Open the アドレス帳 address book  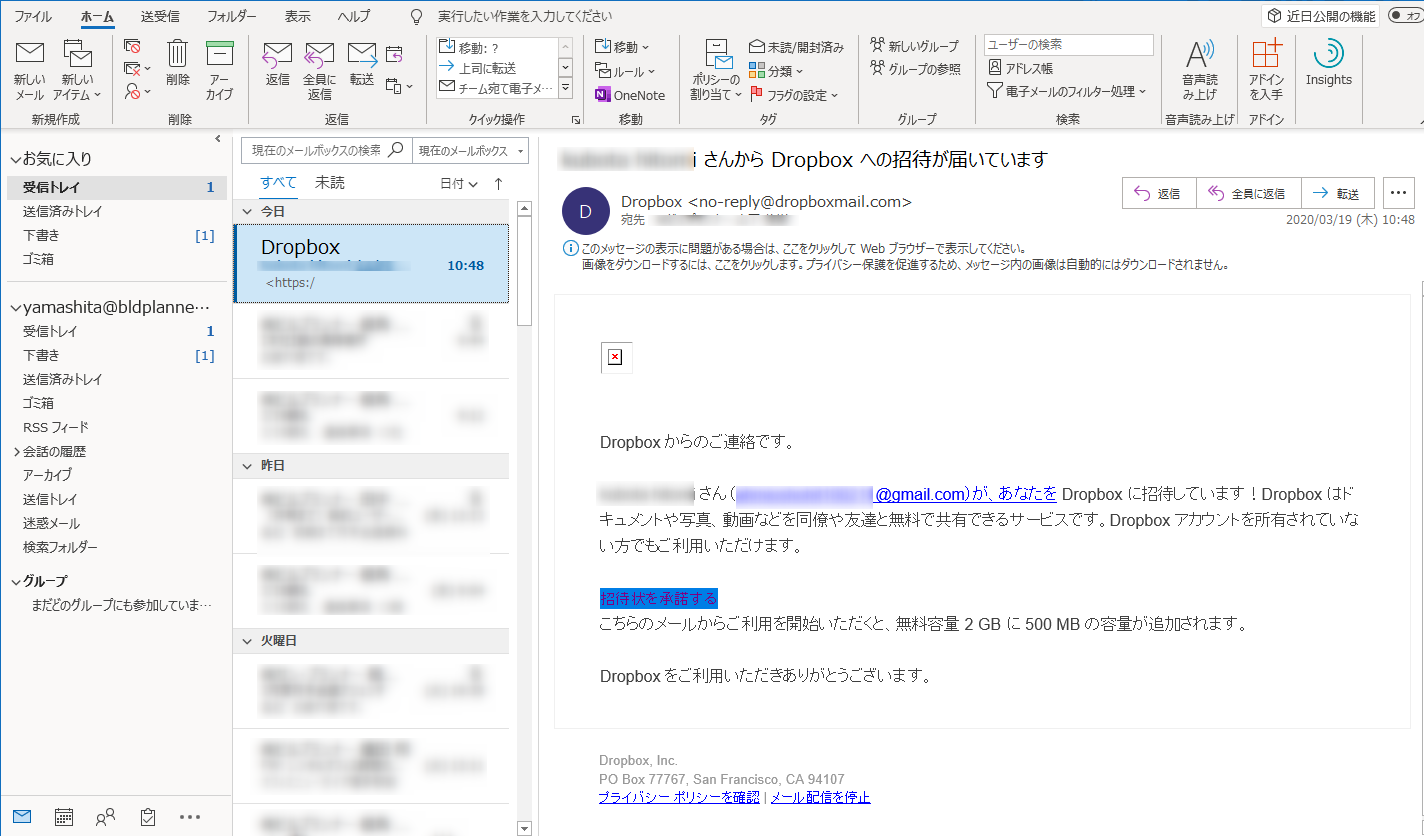point(1020,68)
